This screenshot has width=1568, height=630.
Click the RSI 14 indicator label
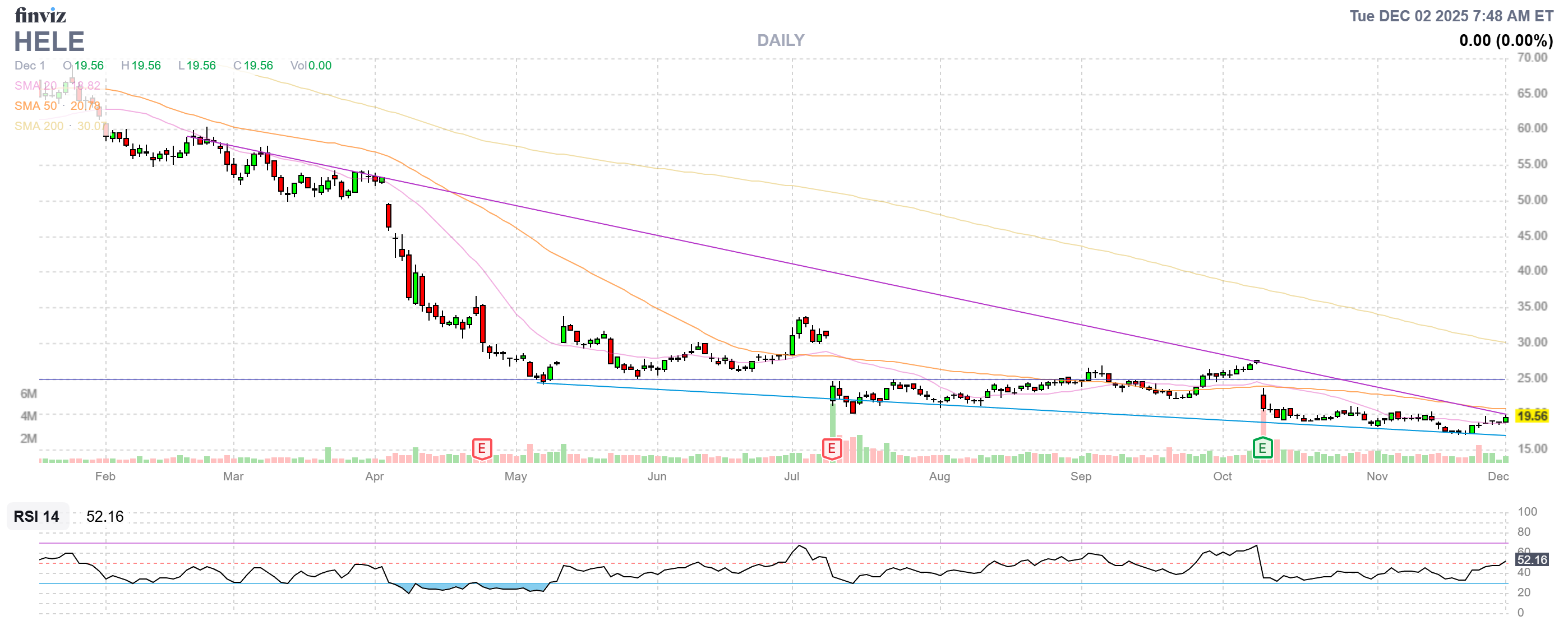[36, 516]
